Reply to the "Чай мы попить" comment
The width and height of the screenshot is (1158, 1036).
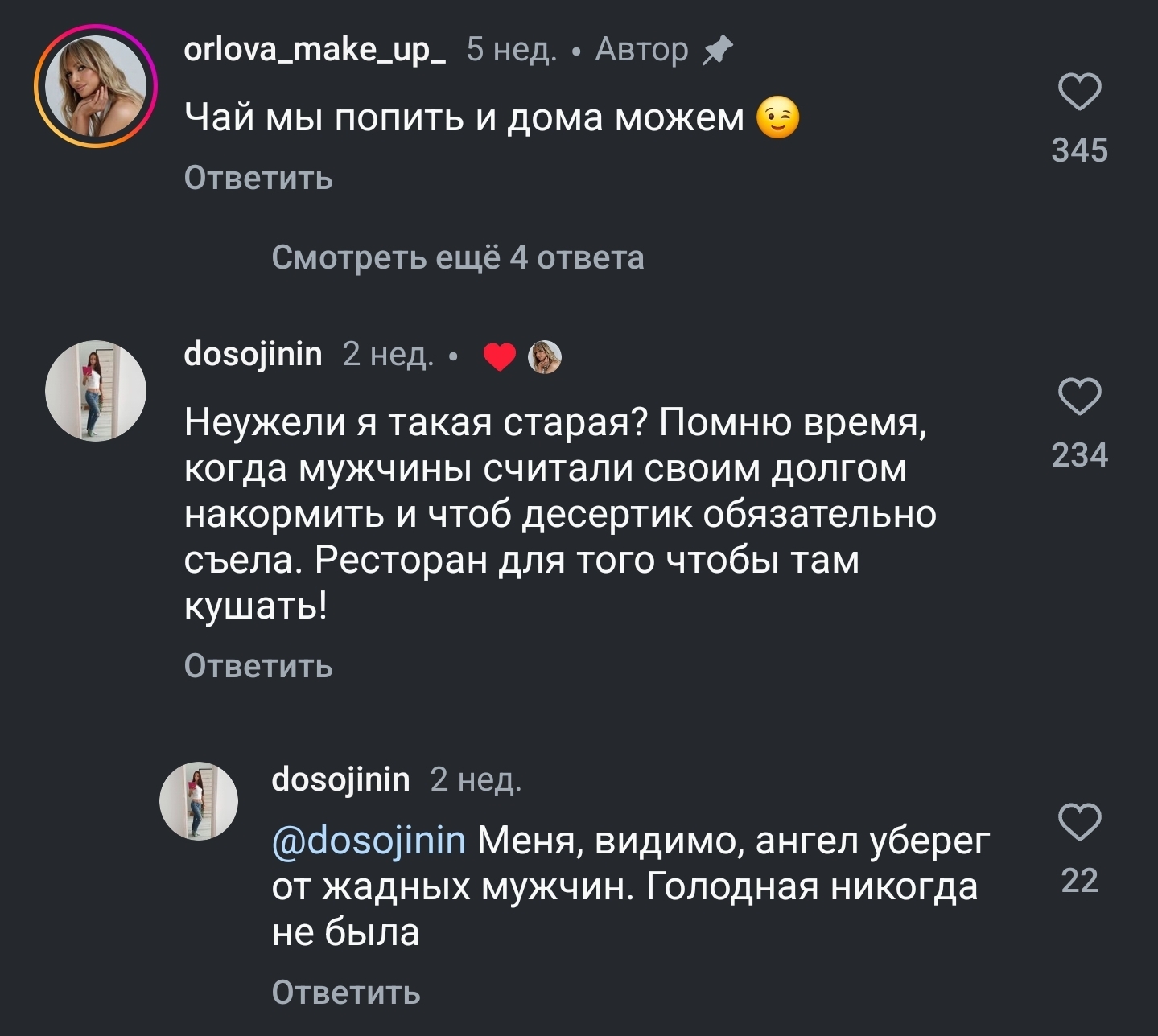click(258, 178)
